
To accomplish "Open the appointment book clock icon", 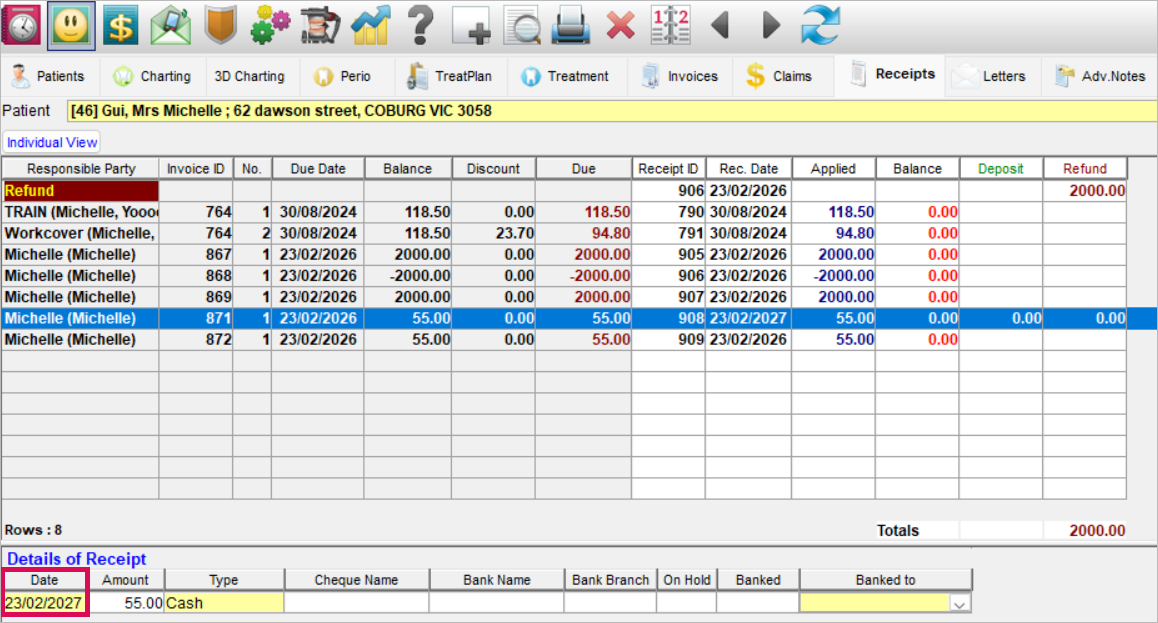I will pyautogui.click(x=22, y=25).
